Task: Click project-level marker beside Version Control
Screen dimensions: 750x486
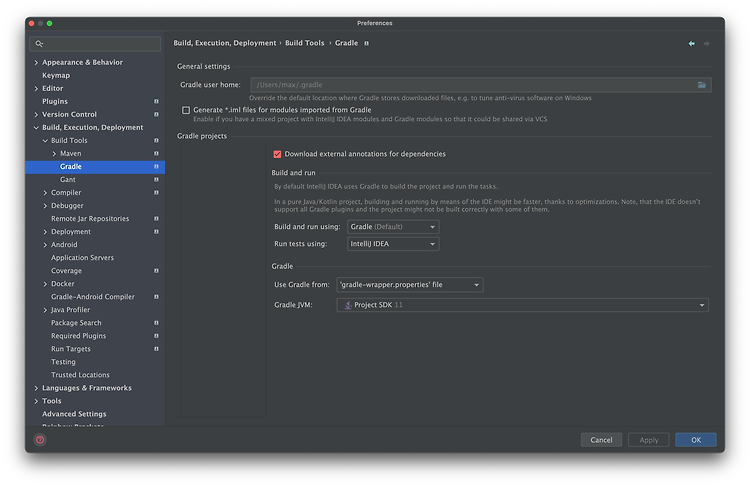Action: click(x=156, y=114)
